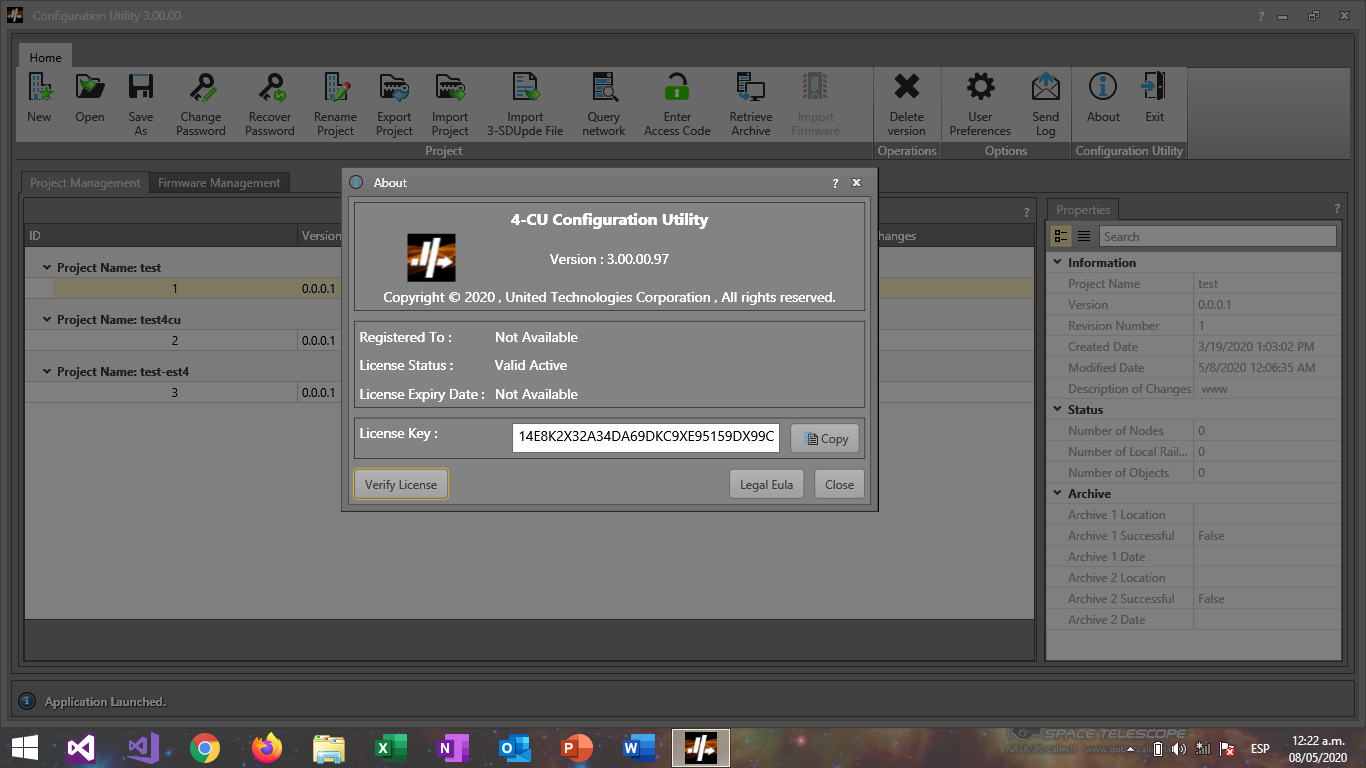Open the Legal Eula button

[x=766, y=485]
